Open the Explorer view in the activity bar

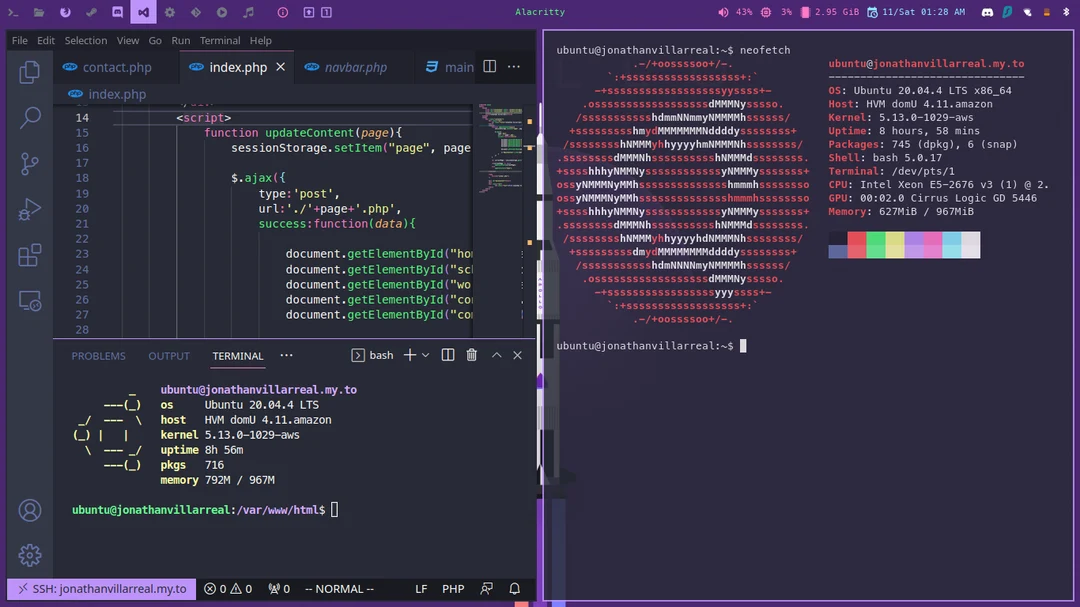pos(29,71)
